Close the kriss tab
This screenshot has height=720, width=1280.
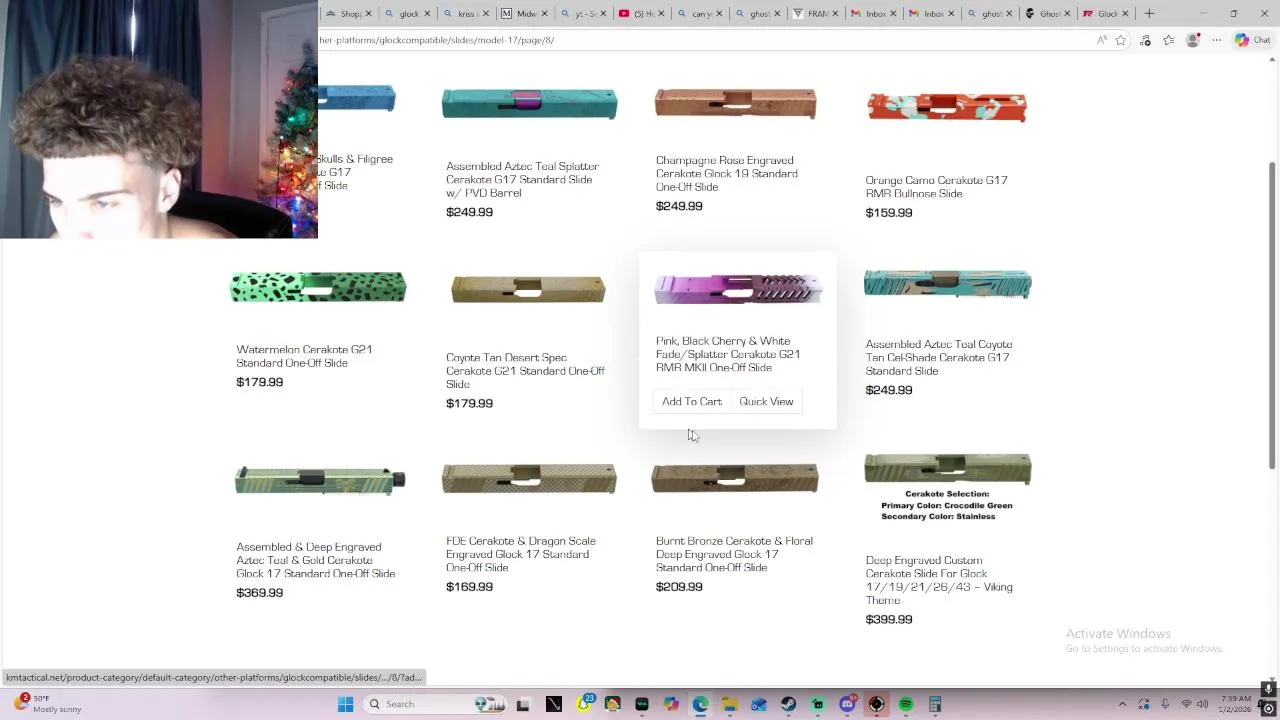[486, 14]
